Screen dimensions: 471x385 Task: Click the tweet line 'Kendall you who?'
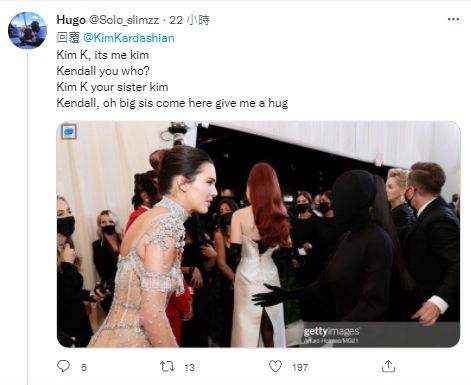(x=103, y=71)
